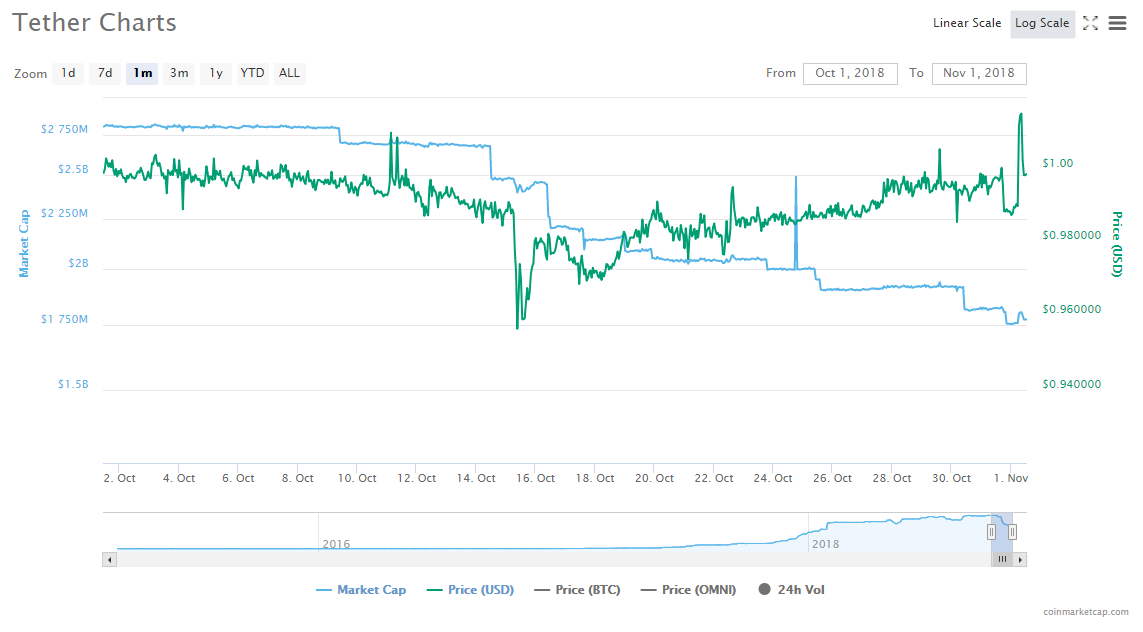Screen dimensions: 1143x632
Task: Select the 3m zoom preset
Action: [179, 73]
